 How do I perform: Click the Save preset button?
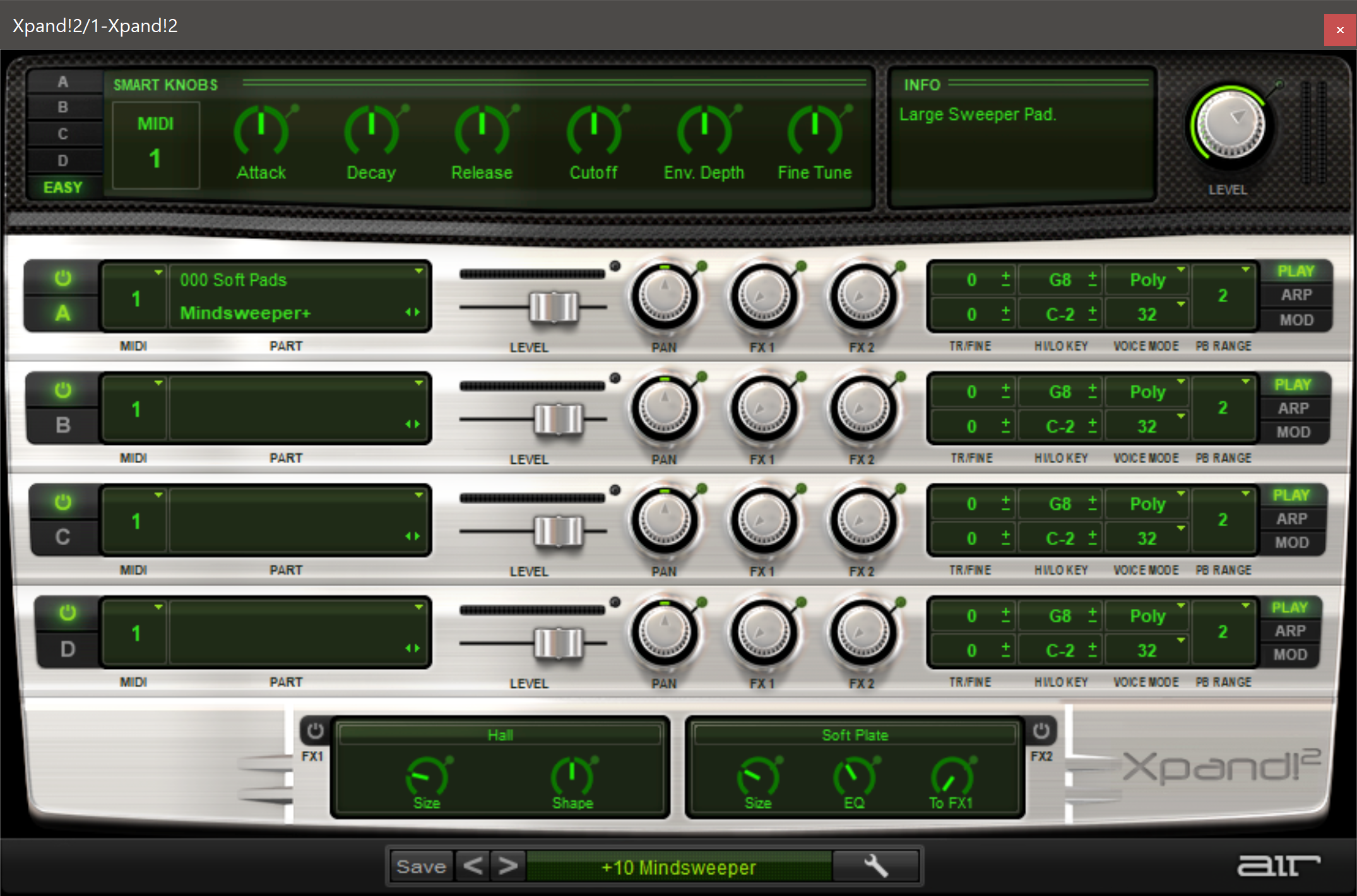coord(421,866)
